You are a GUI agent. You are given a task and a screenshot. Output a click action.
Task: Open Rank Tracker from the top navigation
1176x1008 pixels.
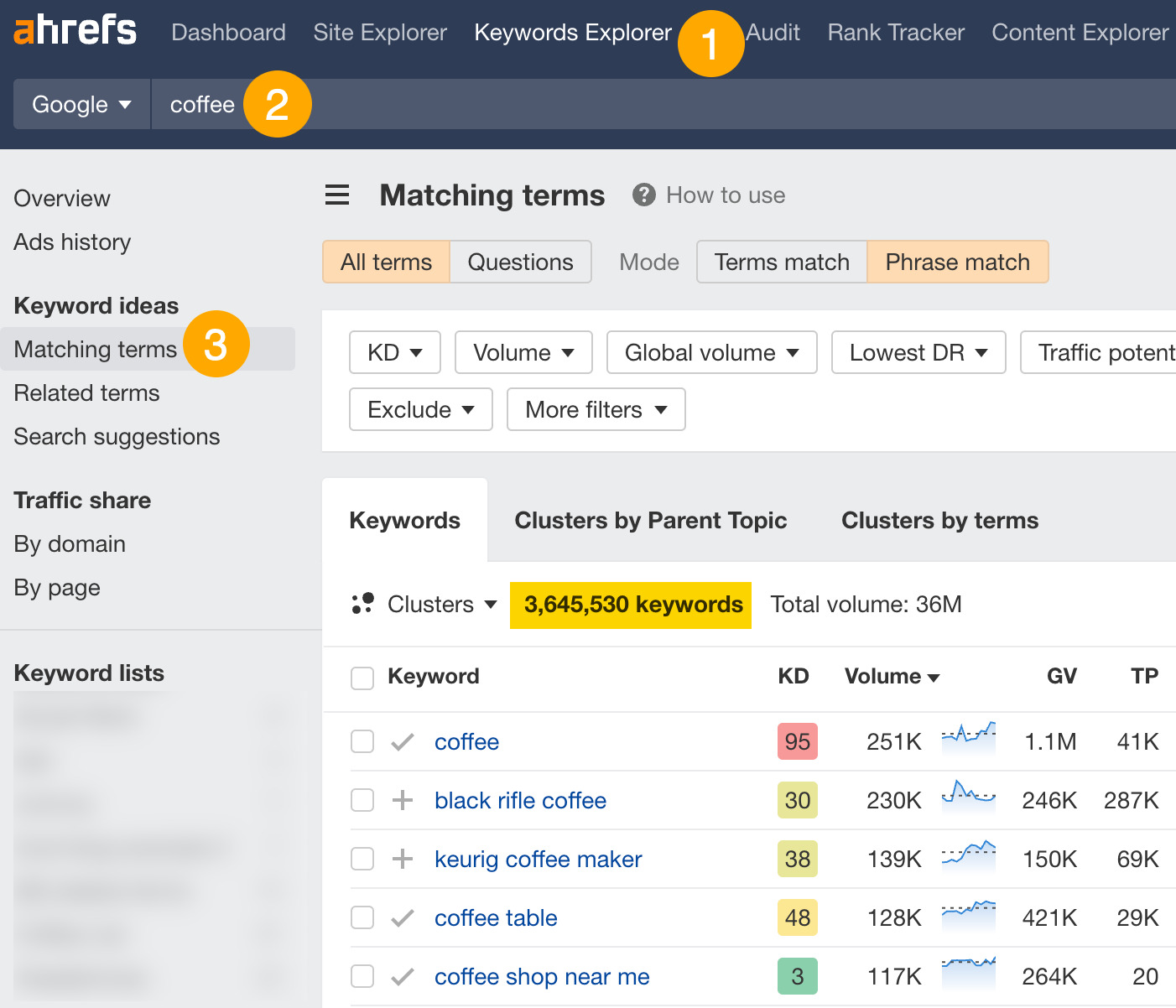(895, 32)
